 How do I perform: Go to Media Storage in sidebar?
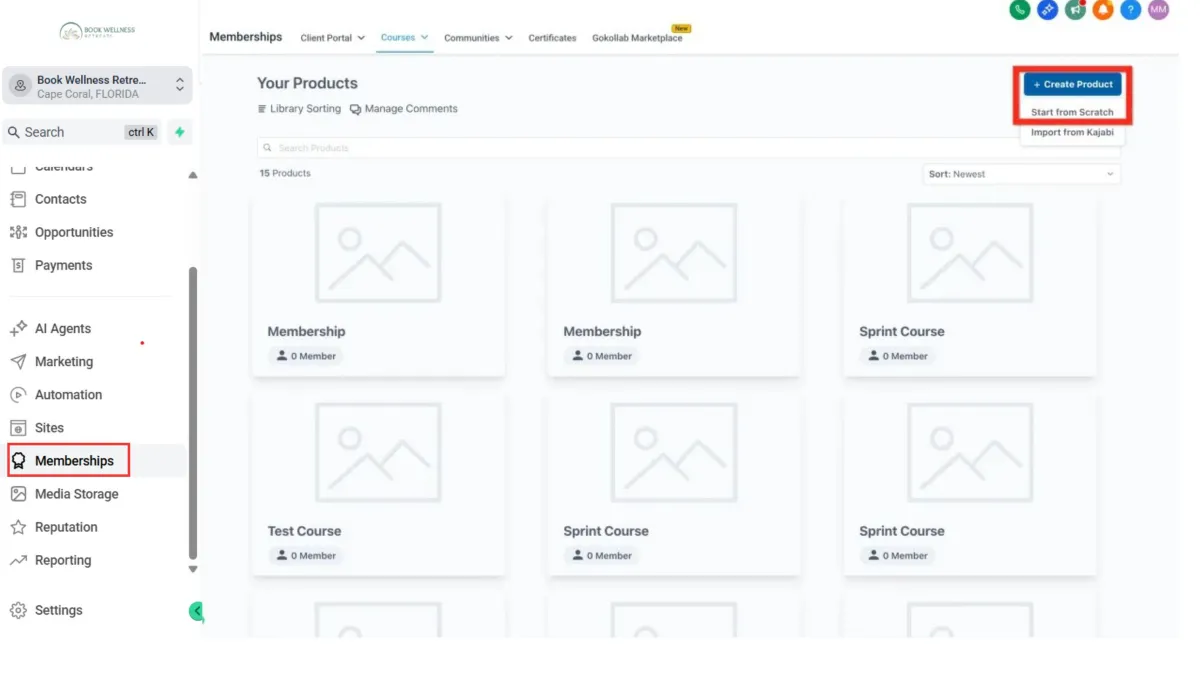(x=76, y=494)
